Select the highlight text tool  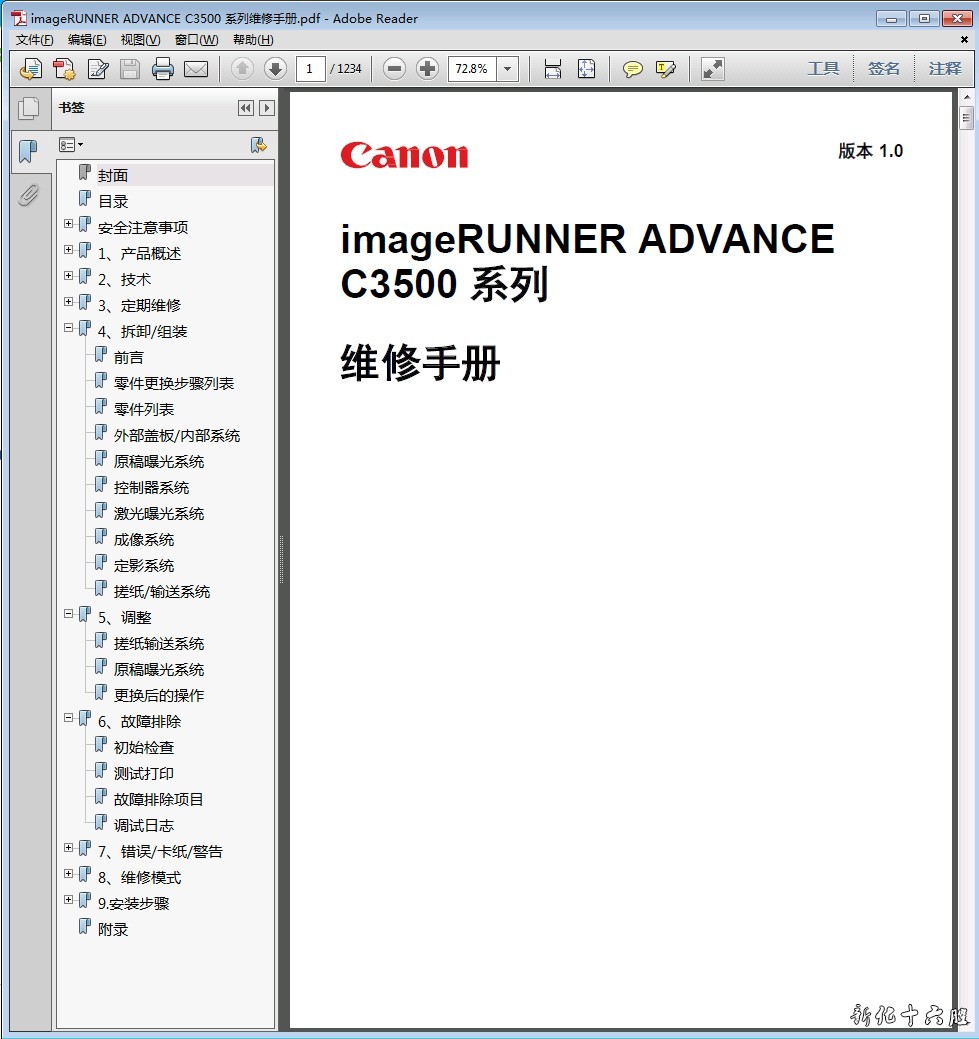[x=665, y=69]
